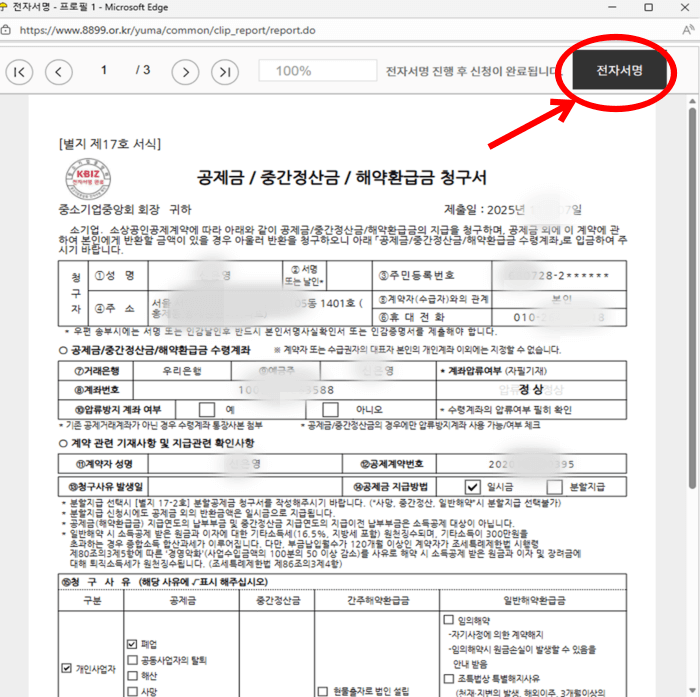Open the read aloud icon in address bar
This screenshot has width=700, height=697.
(x=689, y=30)
